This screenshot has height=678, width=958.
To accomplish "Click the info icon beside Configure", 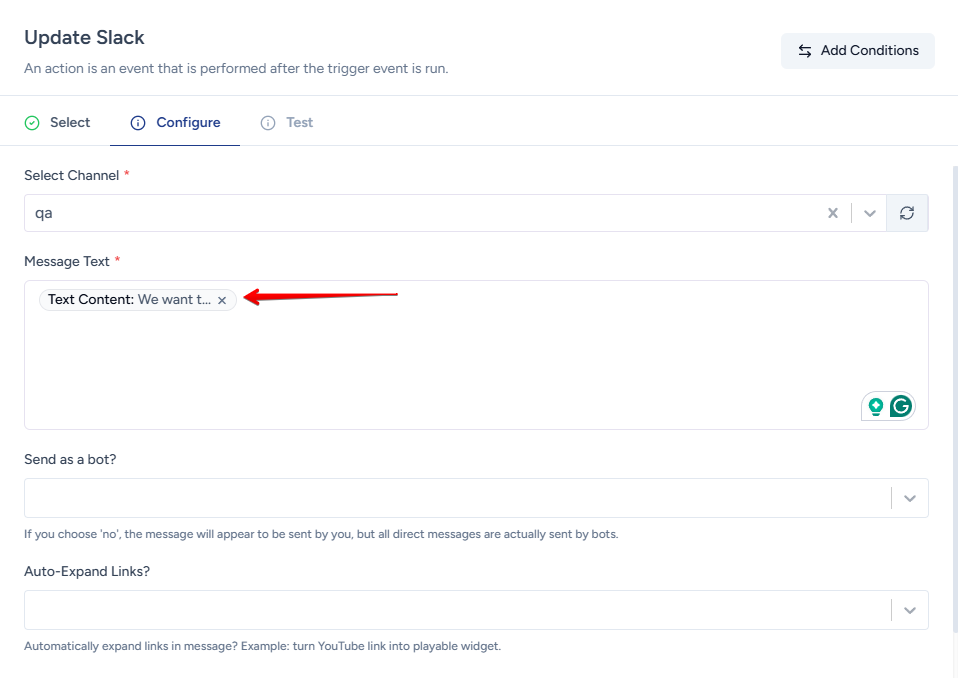I will pyautogui.click(x=138, y=123).
